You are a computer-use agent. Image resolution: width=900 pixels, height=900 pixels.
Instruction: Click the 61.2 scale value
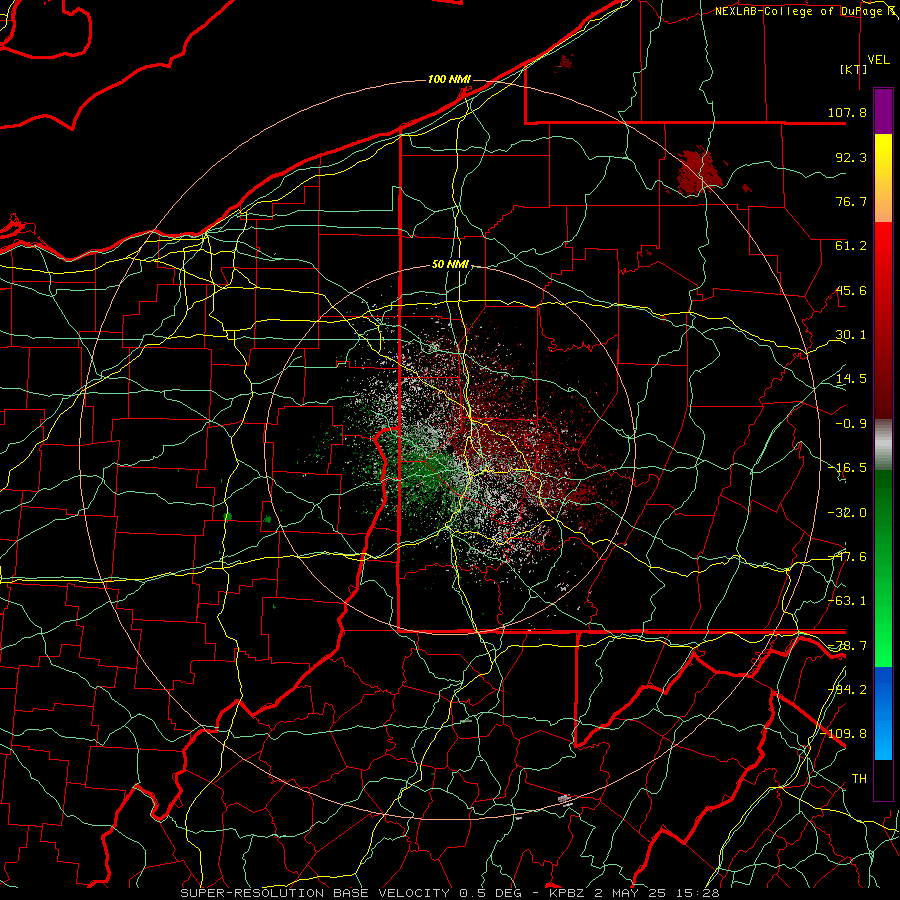click(x=851, y=246)
